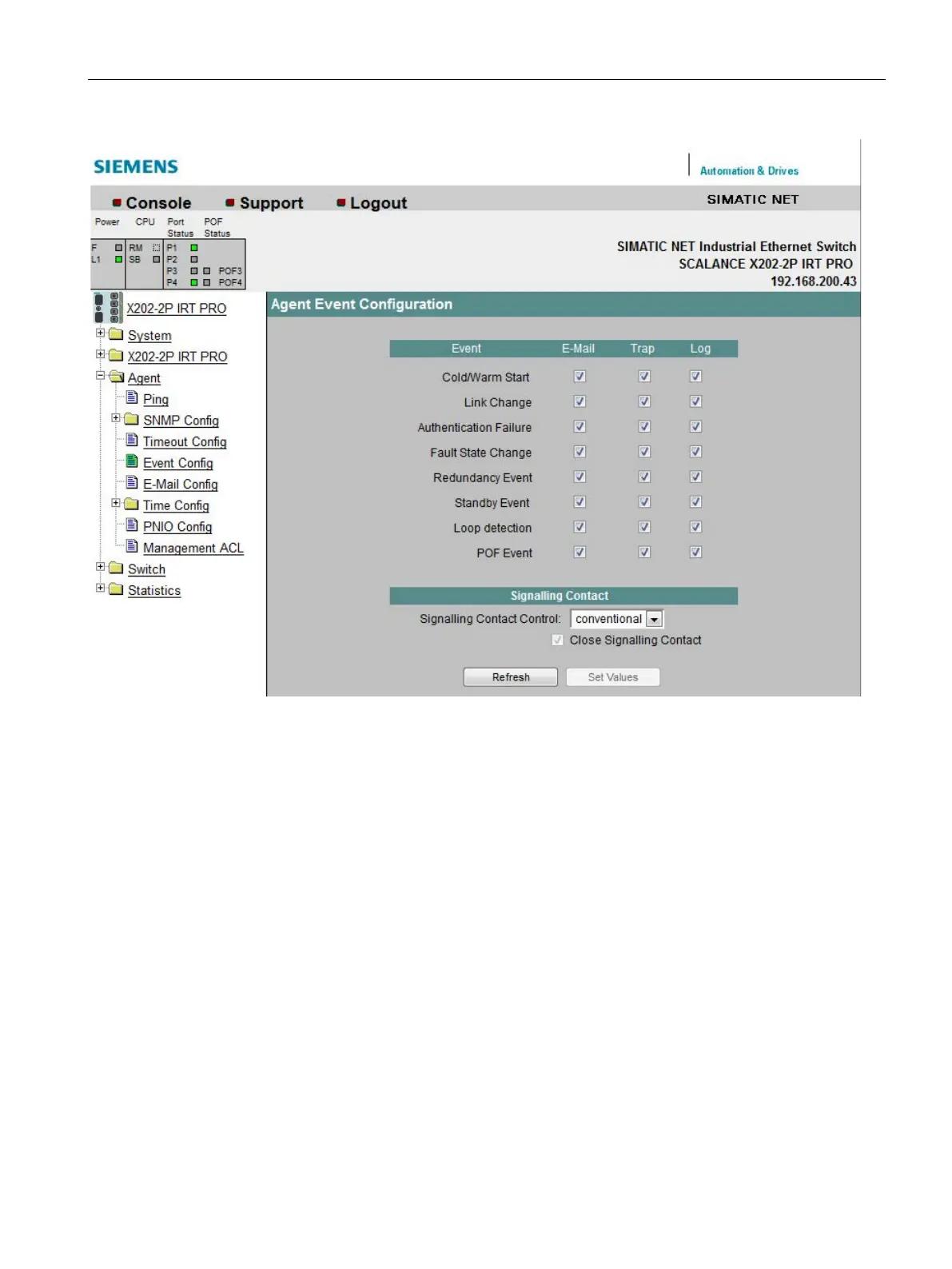The height and width of the screenshot is (1269, 952).
Task: Toggle Log checkbox for Authentication Failure
Action: [695, 426]
